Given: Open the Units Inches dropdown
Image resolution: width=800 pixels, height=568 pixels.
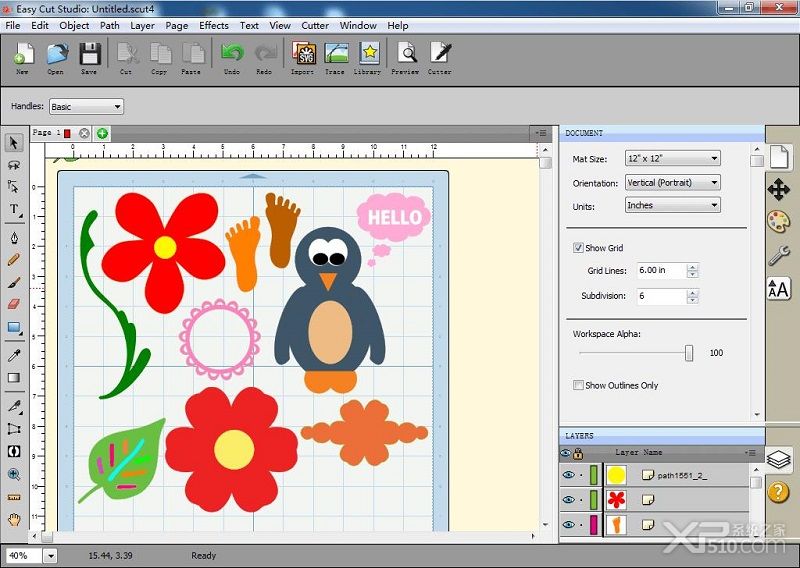Looking at the screenshot, I should (672, 205).
